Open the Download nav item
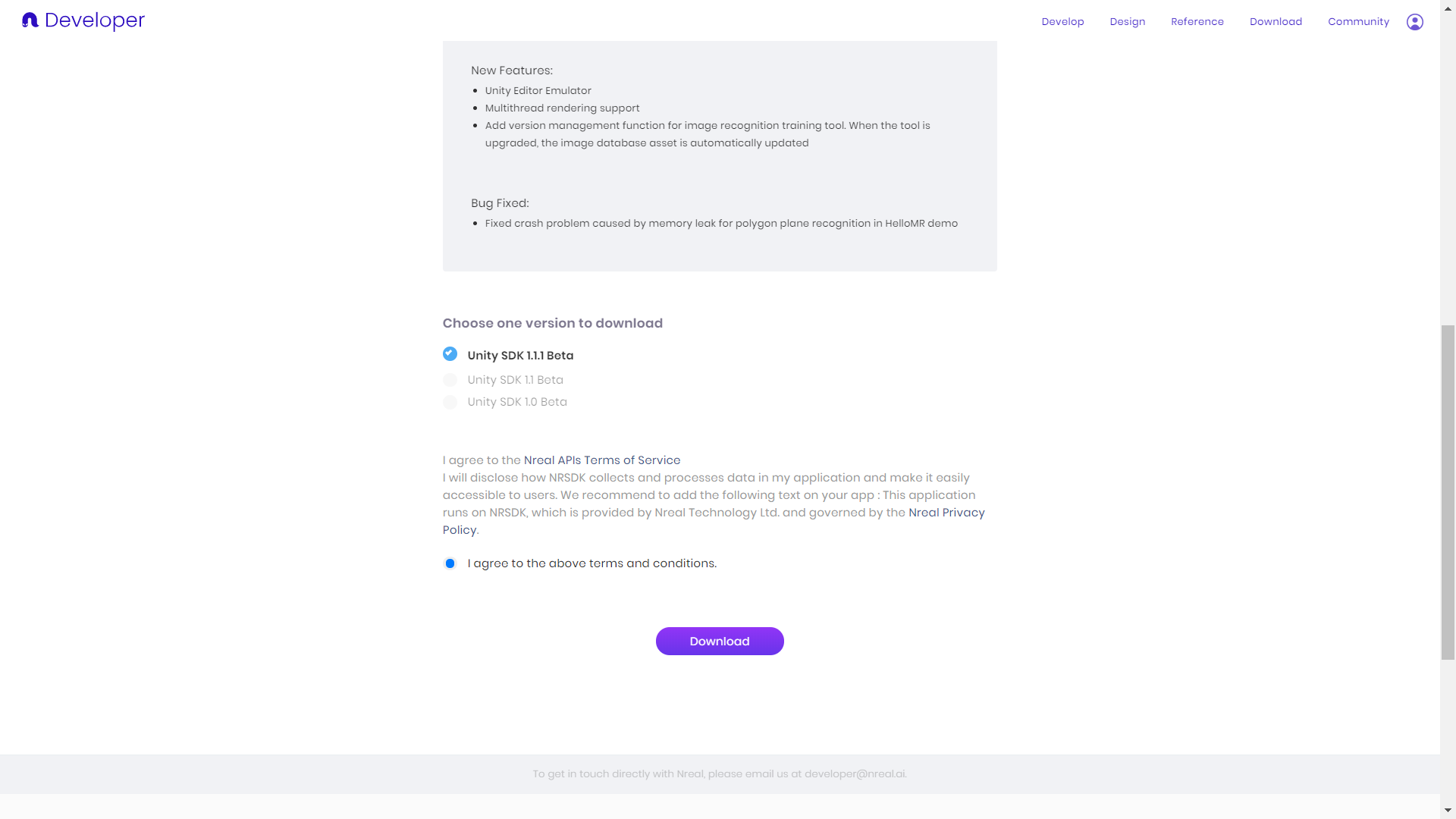 (1276, 22)
